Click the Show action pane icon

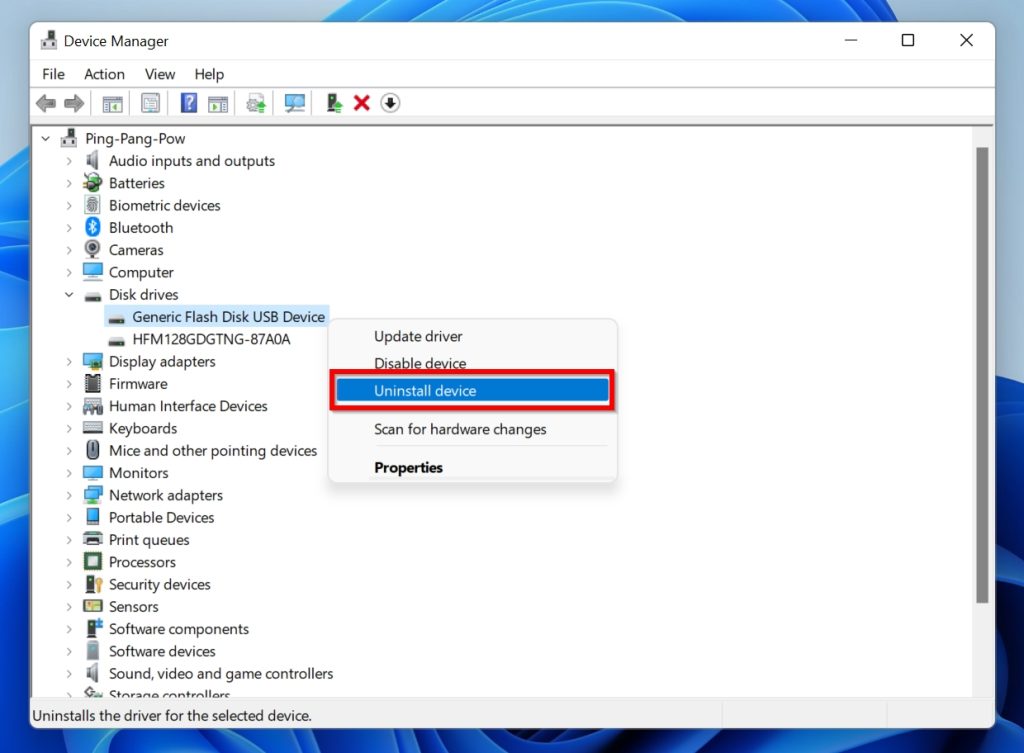tap(219, 103)
